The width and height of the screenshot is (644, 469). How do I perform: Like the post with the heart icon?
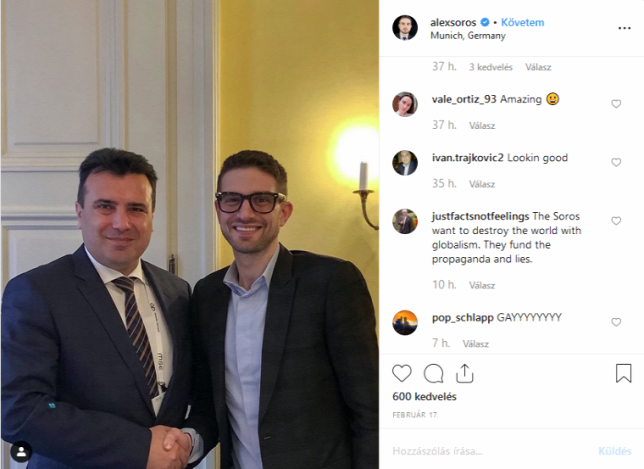point(402,373)
